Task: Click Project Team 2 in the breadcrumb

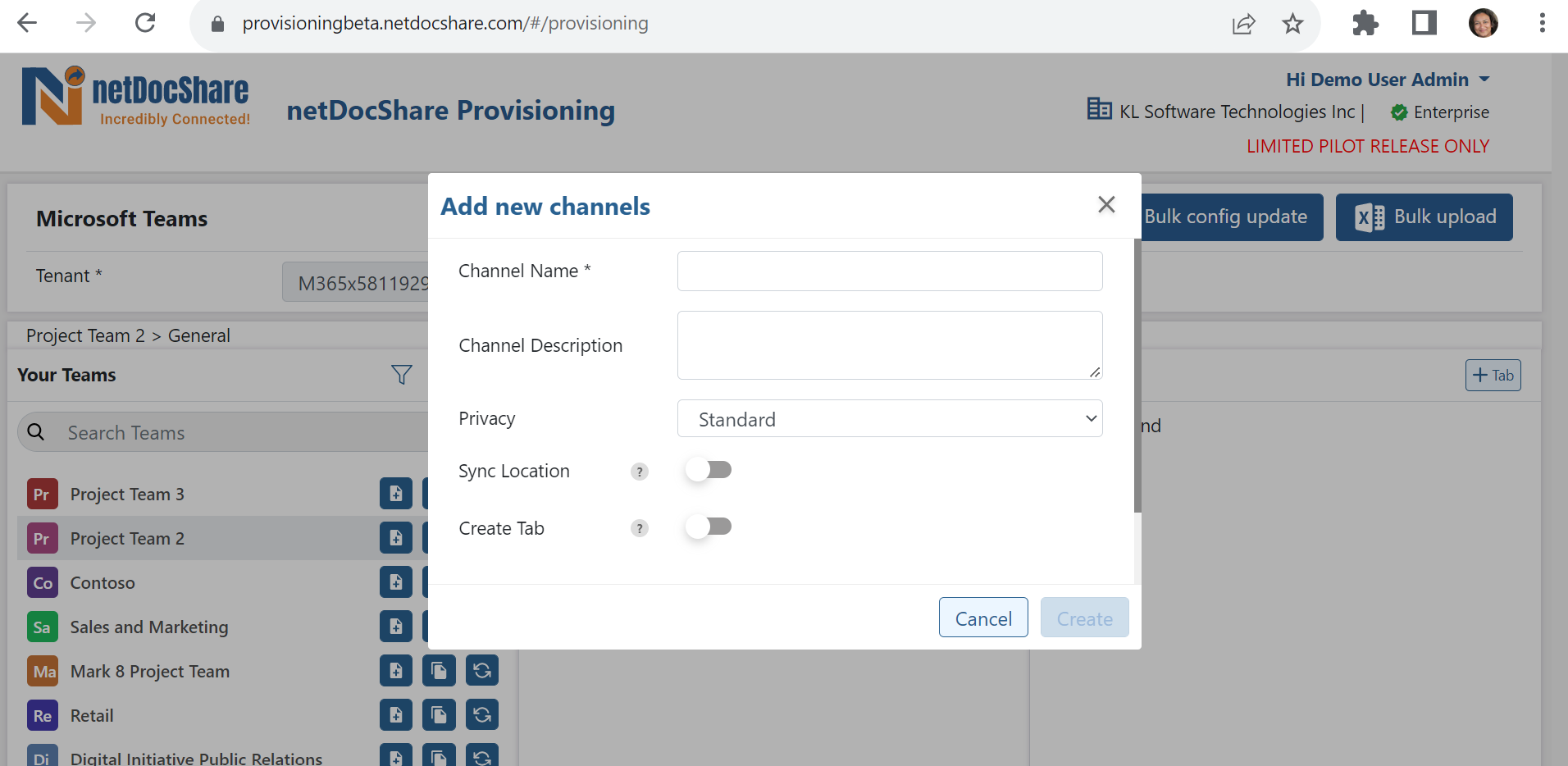Action: (x=85, y=335)
